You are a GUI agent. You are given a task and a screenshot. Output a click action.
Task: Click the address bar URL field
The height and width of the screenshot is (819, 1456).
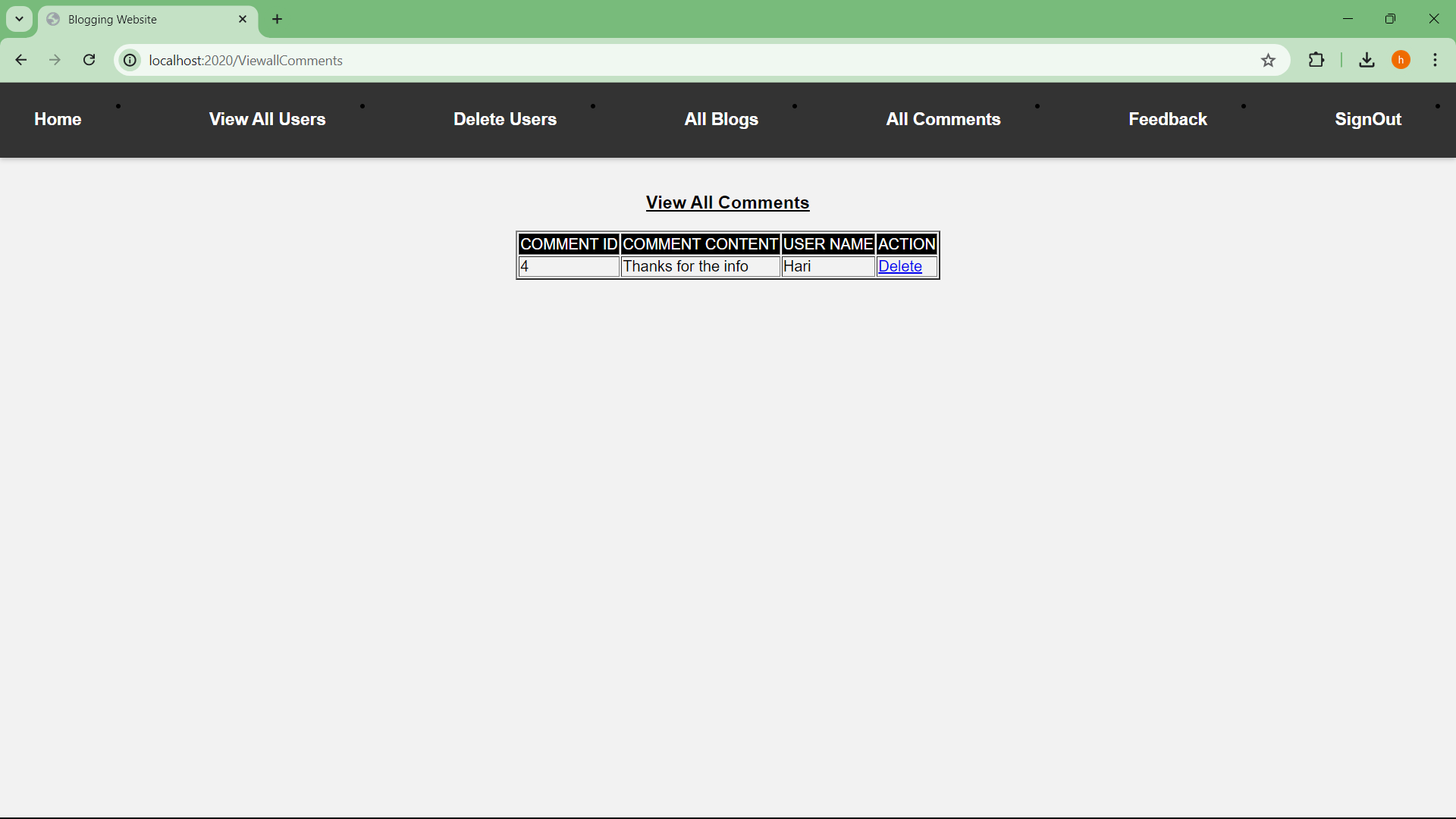tap(698, 60)
